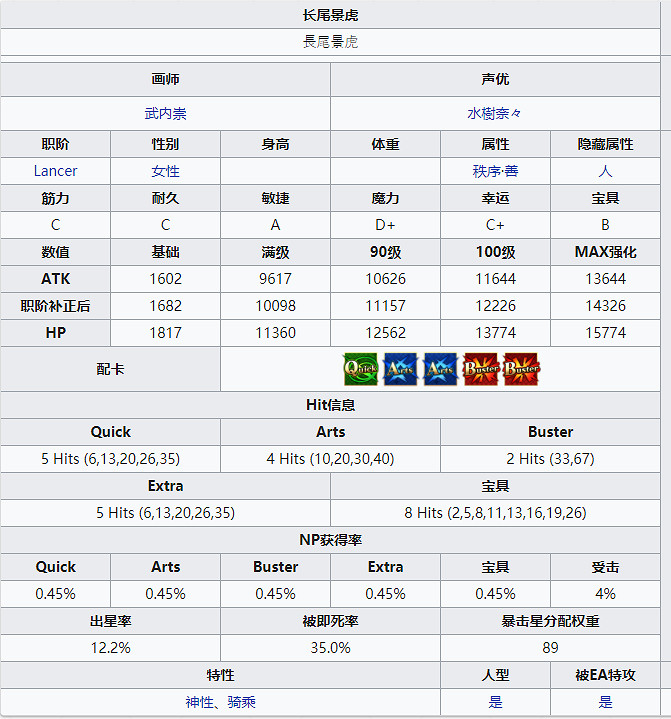This screenshot has height=719, width=671.
Task: Open the illustrator link 武内崇
Action: (166, 113)
